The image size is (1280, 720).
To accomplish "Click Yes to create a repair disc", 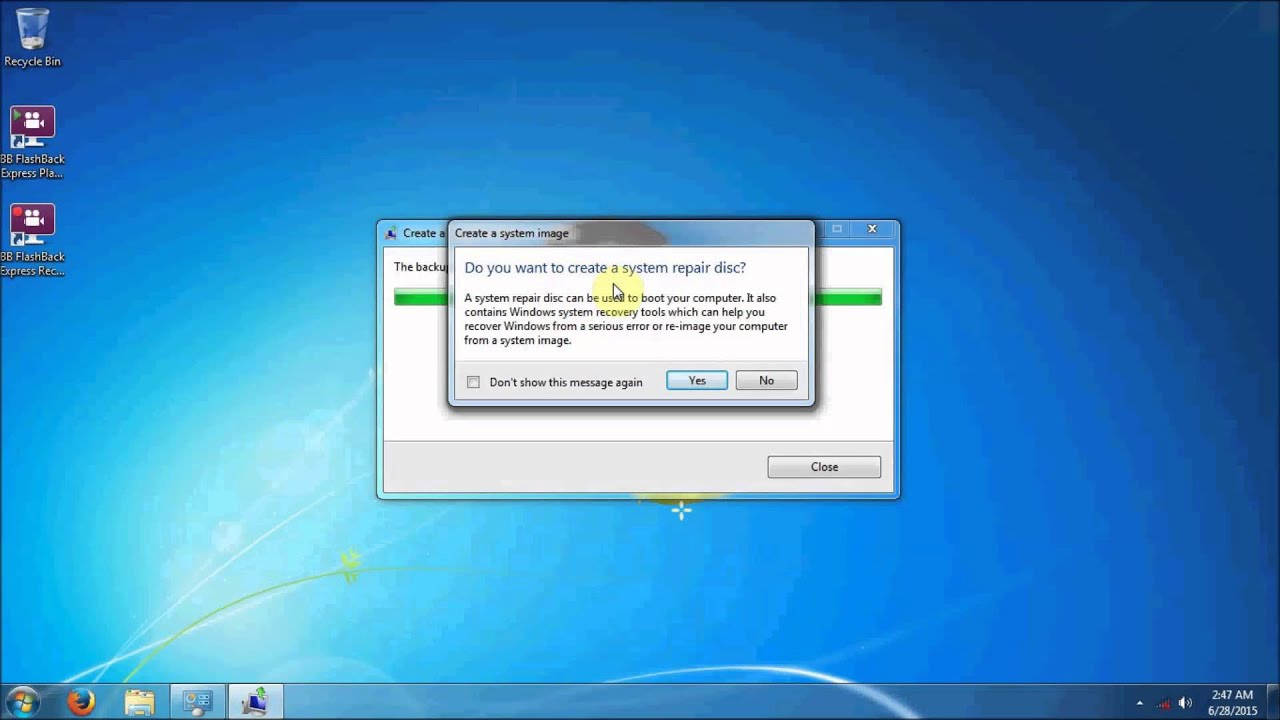I will 697,380.
